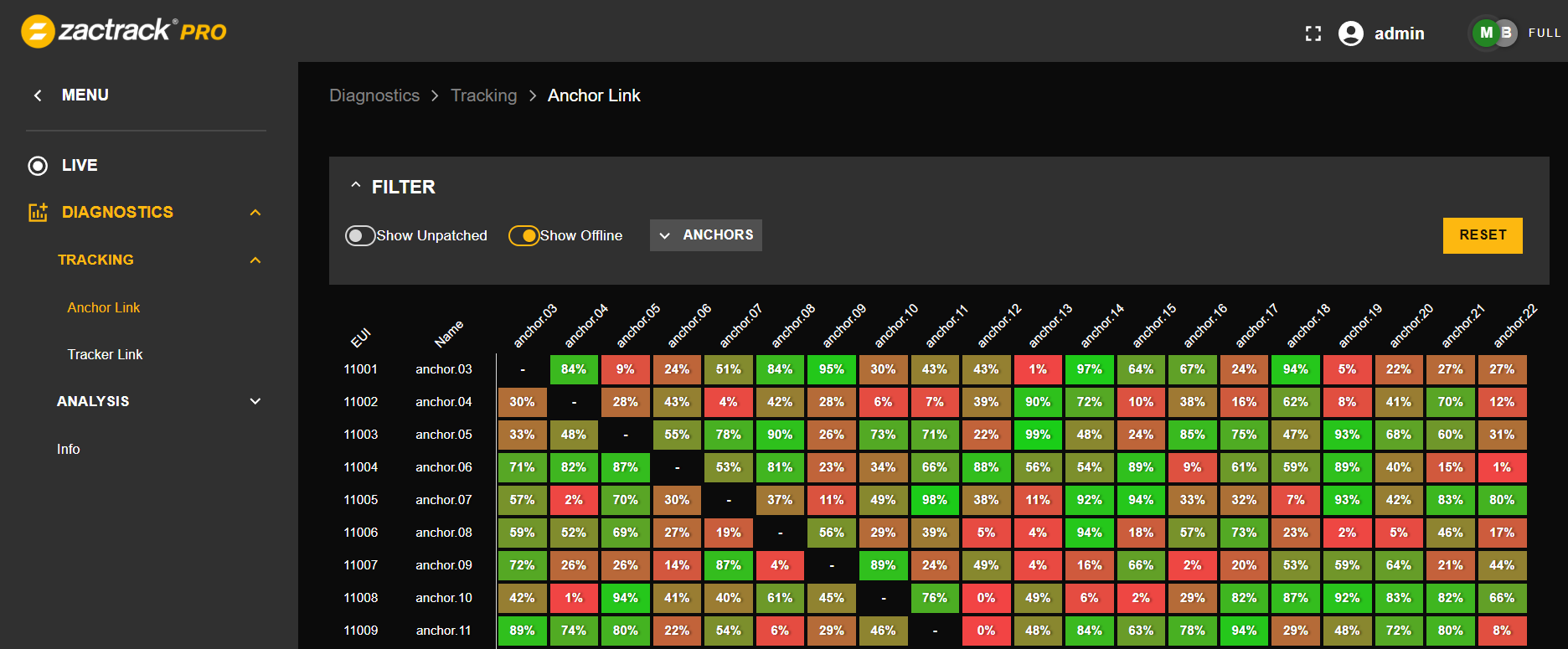The image size is (1568, 649).
Task: Expand the Analysis menu section
Action: (255, 402)
